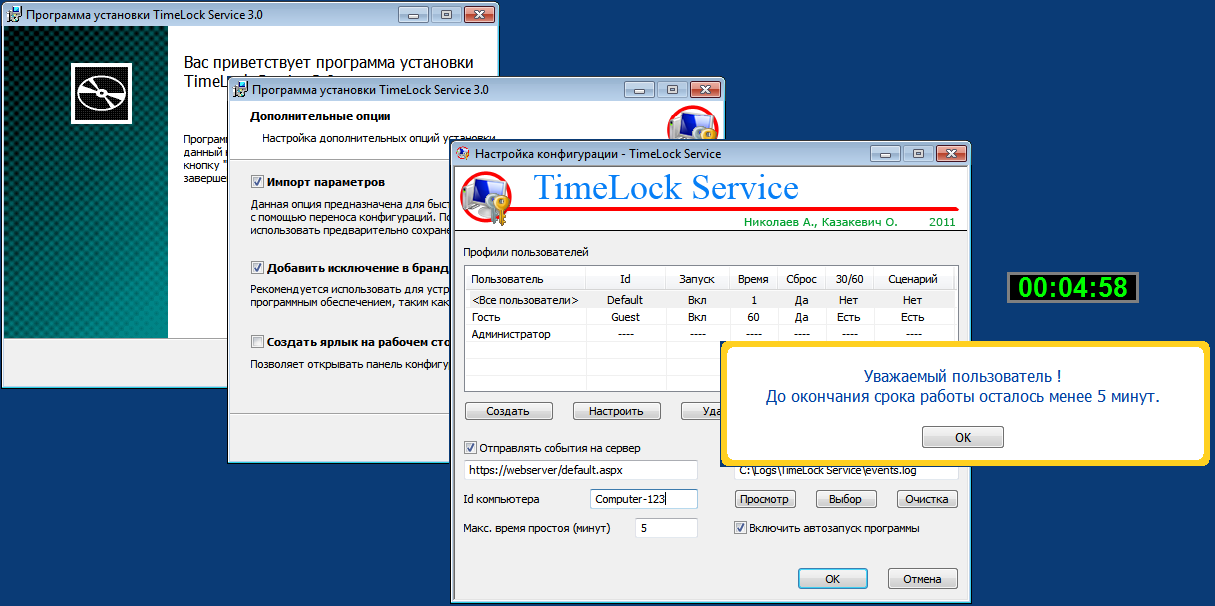
Task: Select the 'Администратор' profile row
Action: [711, 334]
